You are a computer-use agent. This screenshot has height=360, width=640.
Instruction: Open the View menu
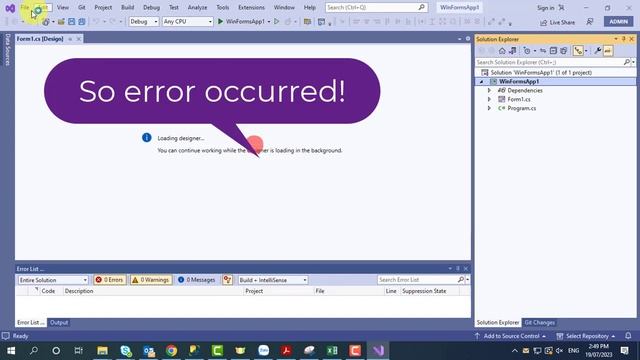click(62, 7)
